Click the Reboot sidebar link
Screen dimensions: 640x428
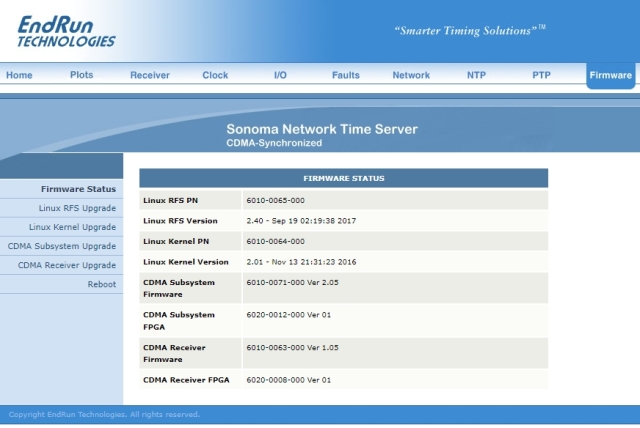[102, 284]
